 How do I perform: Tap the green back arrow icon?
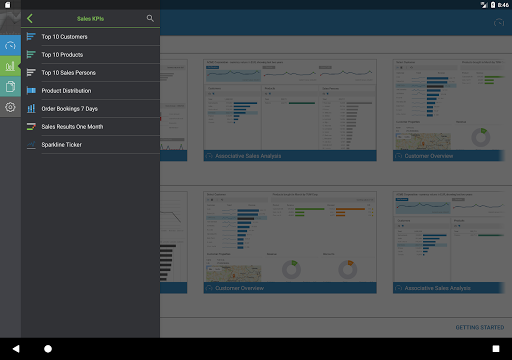(x=30, y=18)
